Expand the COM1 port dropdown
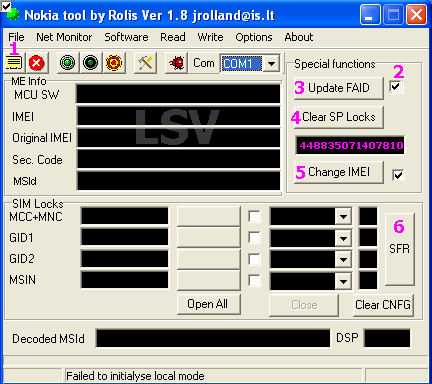This screenshot has height=384, width=432. click(272, 63)
